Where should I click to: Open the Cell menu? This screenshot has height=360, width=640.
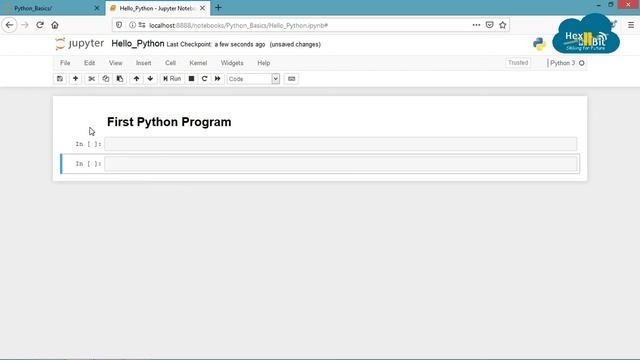[x=170, y=63]
